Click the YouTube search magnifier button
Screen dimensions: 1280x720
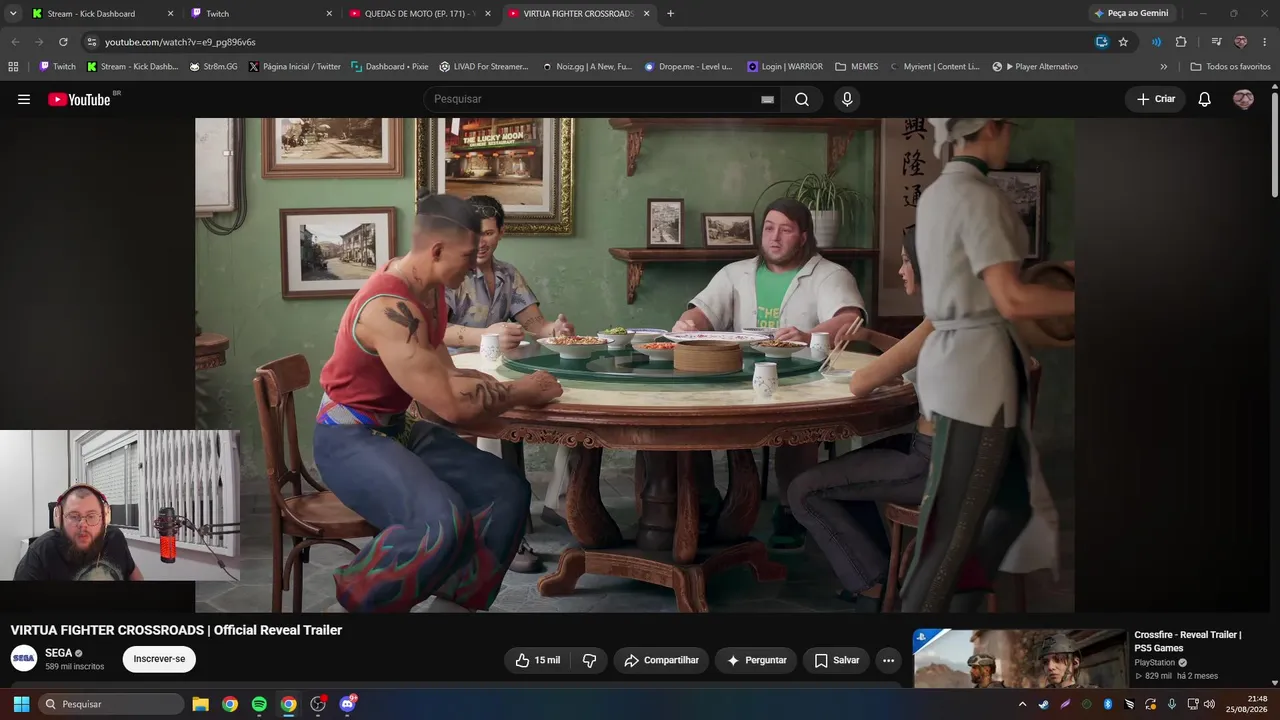point(802,99)
